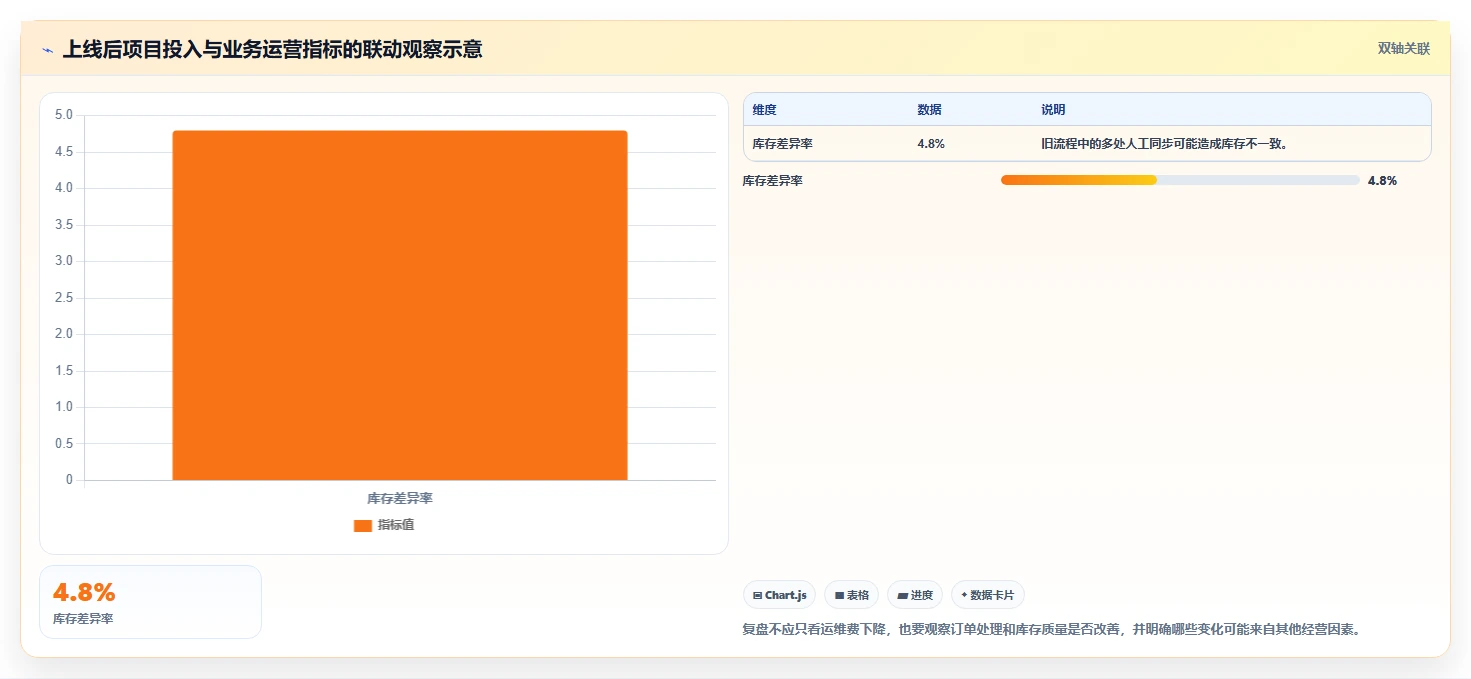
Task: Click the 指标值 legend label
Action: click(x=396, y=525)
